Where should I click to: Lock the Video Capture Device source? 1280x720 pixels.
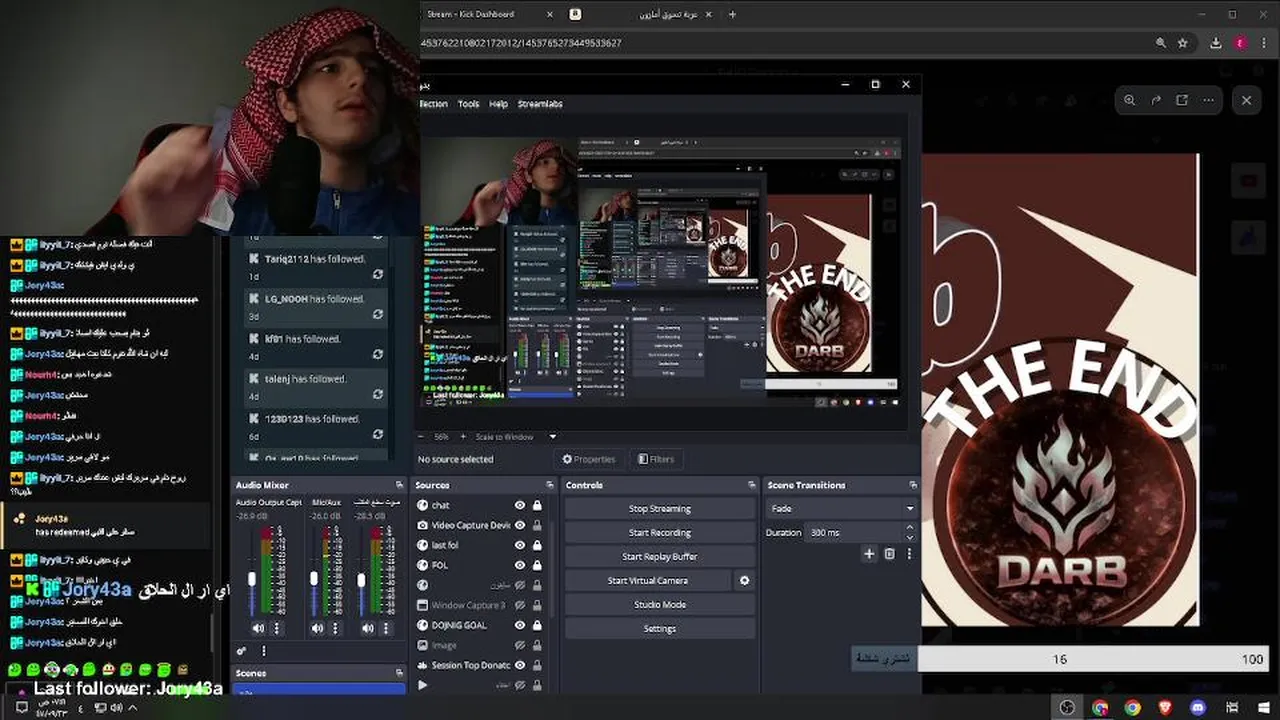pyautogui.click(x=537, y=525)
